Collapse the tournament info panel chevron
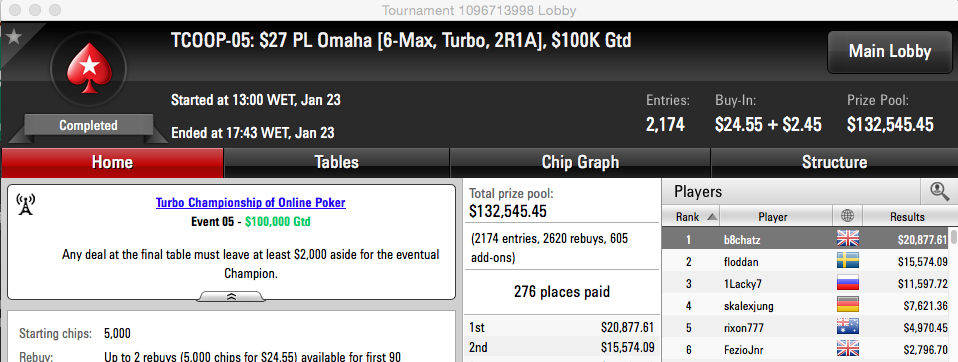Image resolution: width=958 pixels, height=362 pixels. (x=232, y=296)
